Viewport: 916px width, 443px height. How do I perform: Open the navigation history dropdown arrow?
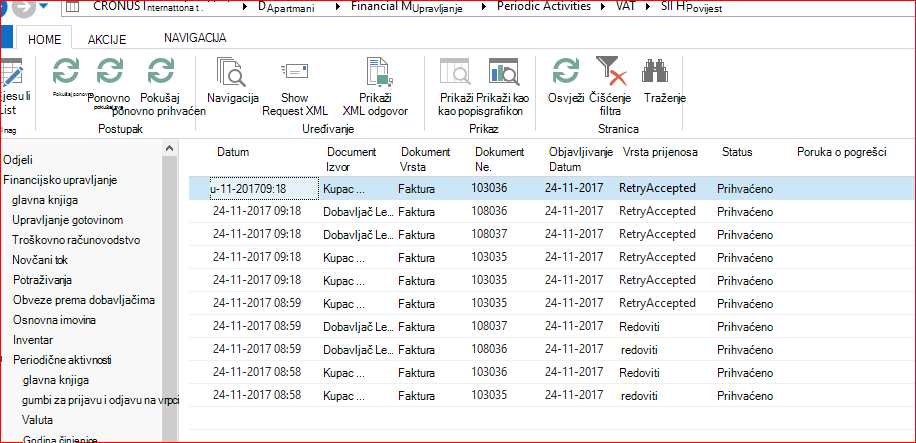(44, 7)
